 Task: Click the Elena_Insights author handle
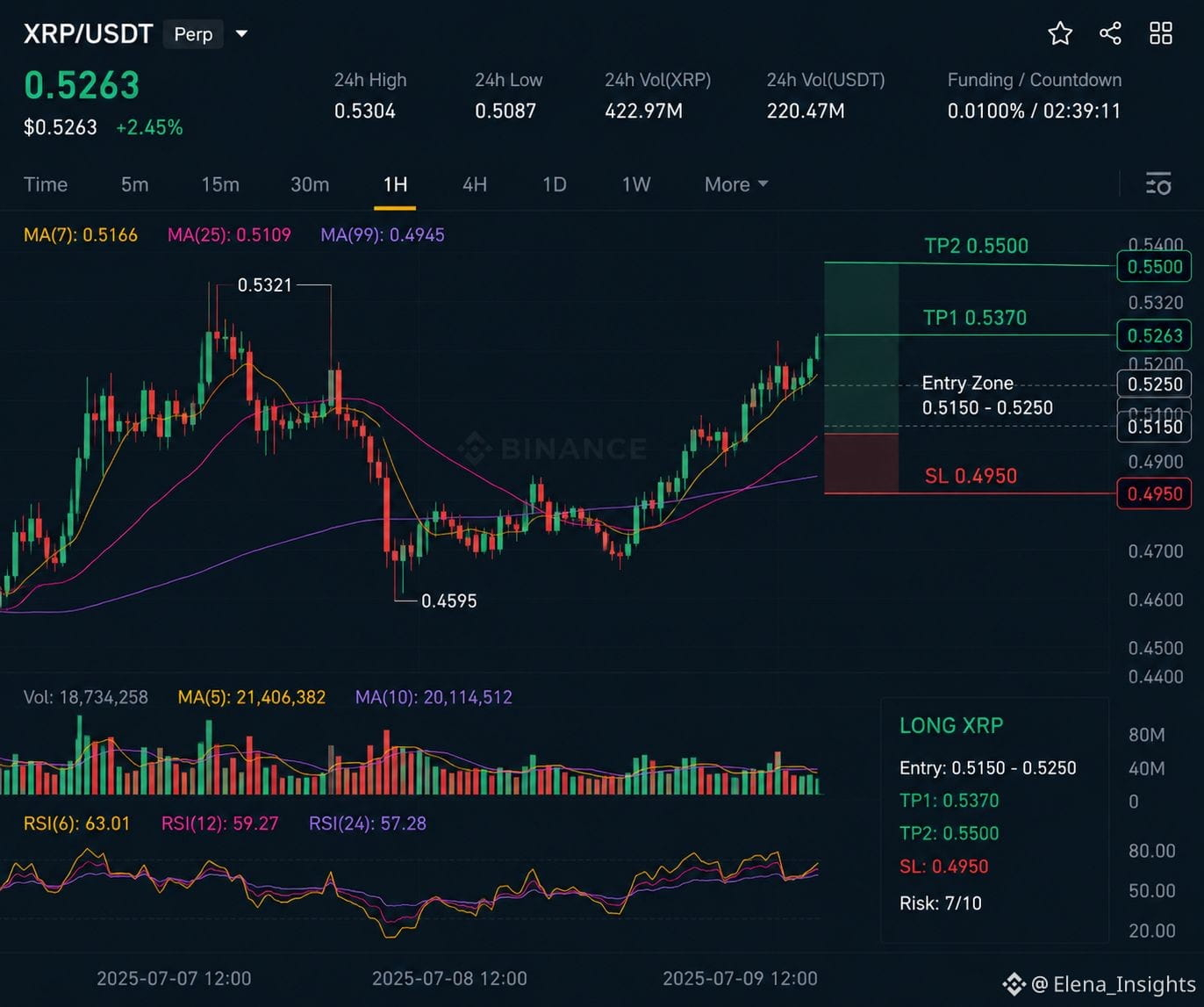1114,984
